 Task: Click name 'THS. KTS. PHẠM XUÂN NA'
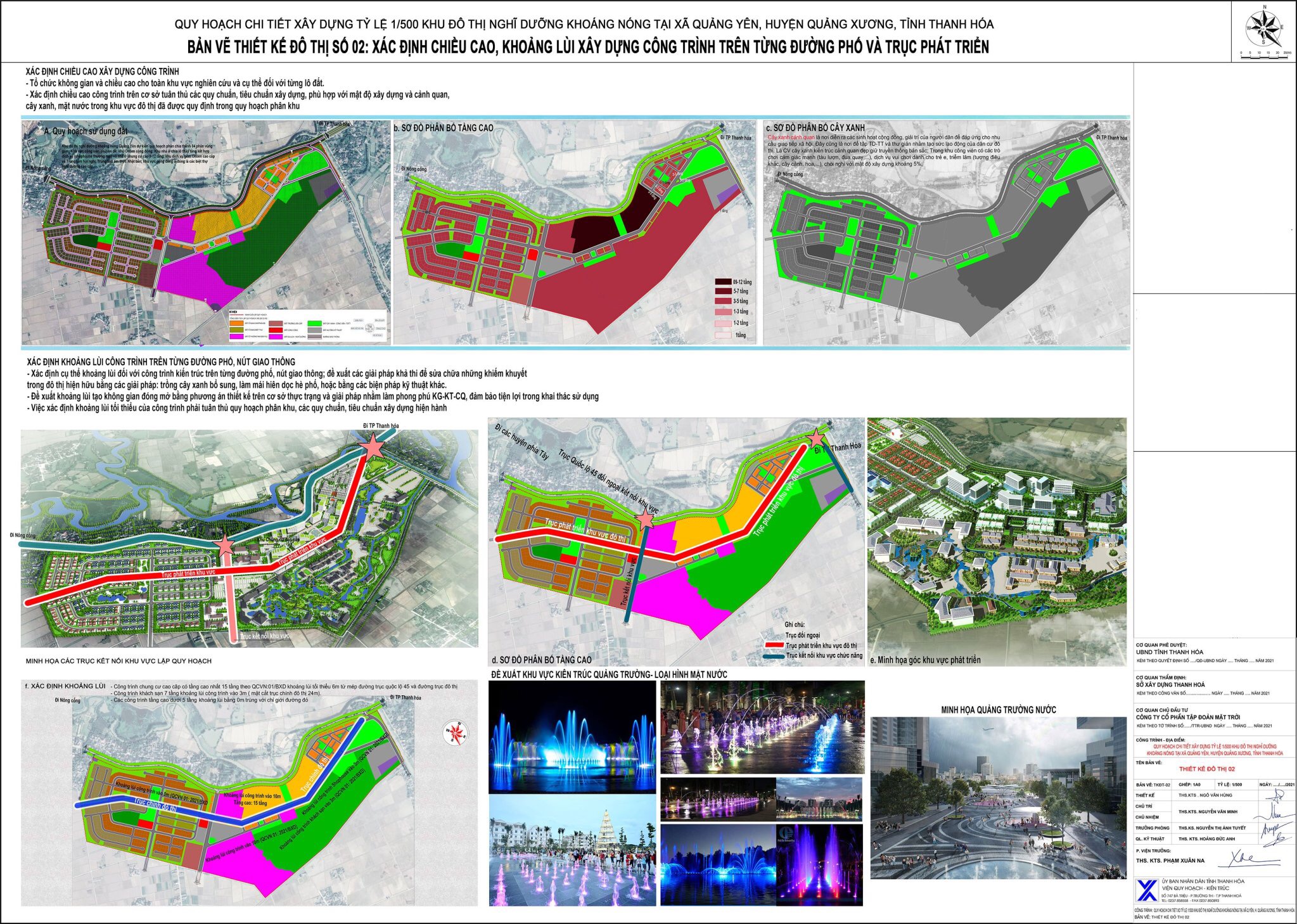click(x=1170, y=861)
